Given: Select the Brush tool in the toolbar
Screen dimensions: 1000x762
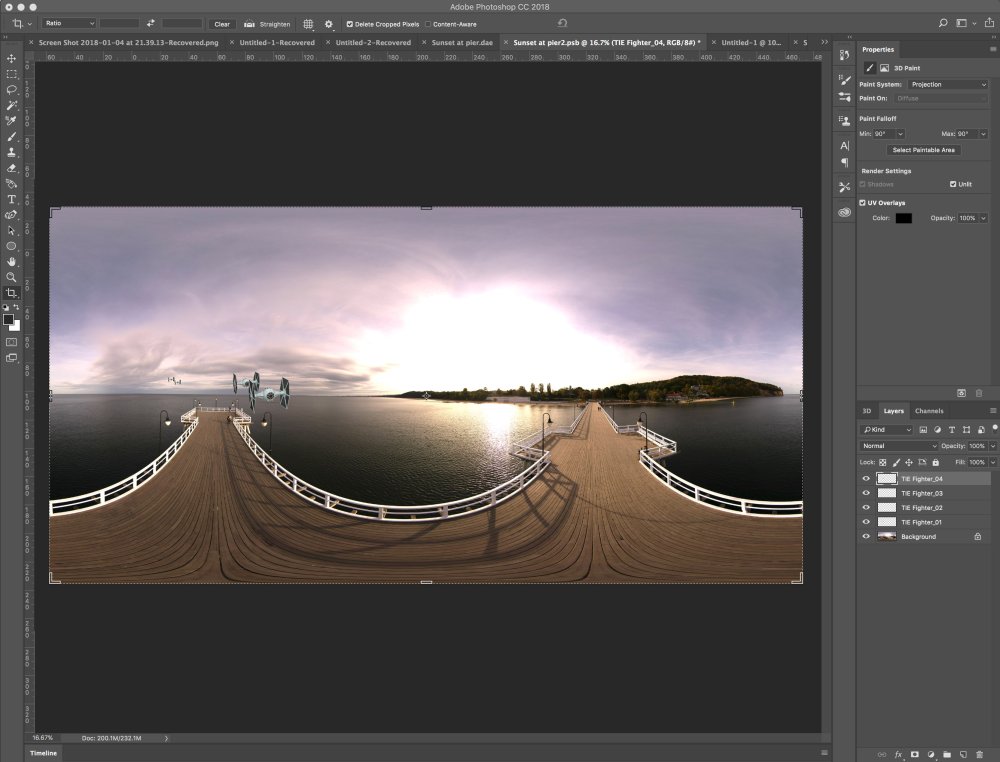Looking at the screenshot, I should [11, 136].
